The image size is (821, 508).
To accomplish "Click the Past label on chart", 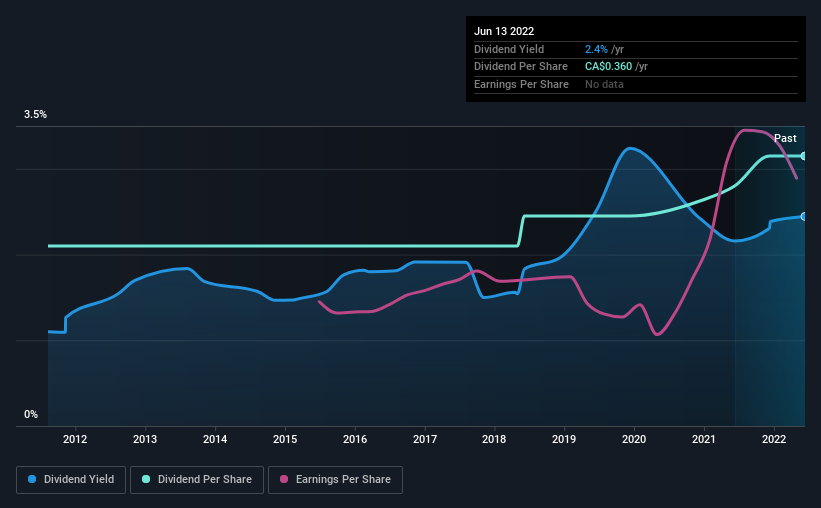I will [x=785, y=138].
